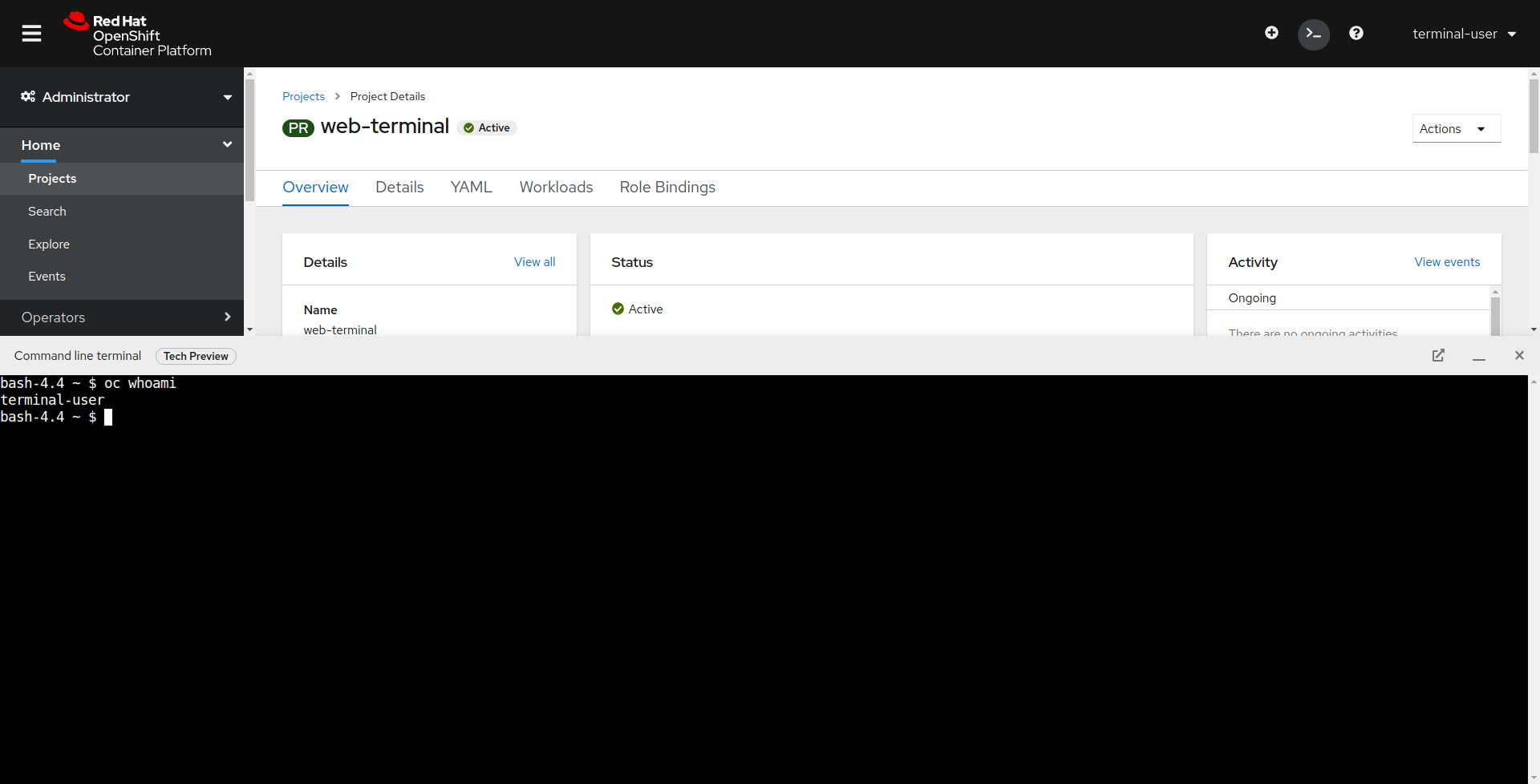1540x784 pixels.
Task: Select Projects in the sidebar
Action: pos(122,179)
